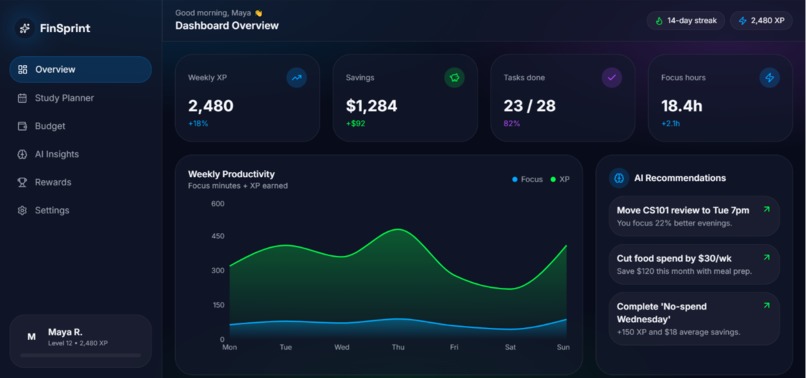Click the Mon label on chart axis
Image resolution: width=806 pixels, height=378 pixels.
[229, 348]
